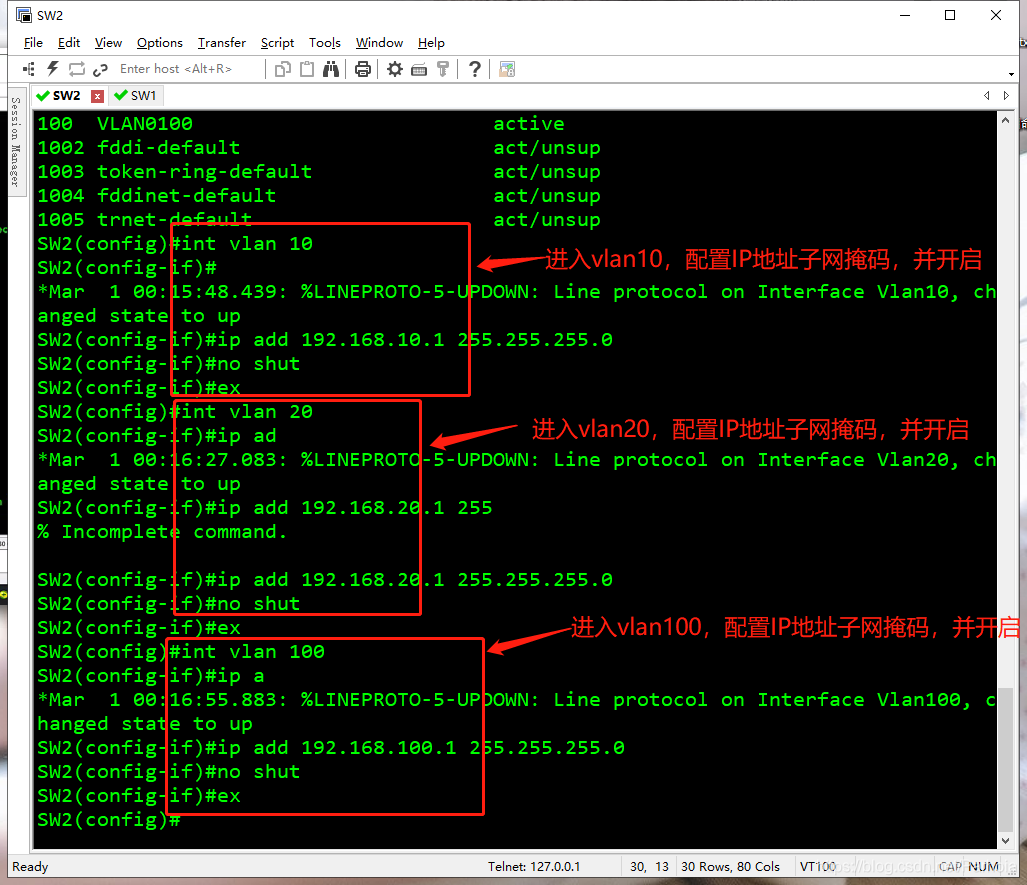Click the SecureFX launch icon in toolbar
This screenshot has height=885, width=1027.
tap(507, 69)
